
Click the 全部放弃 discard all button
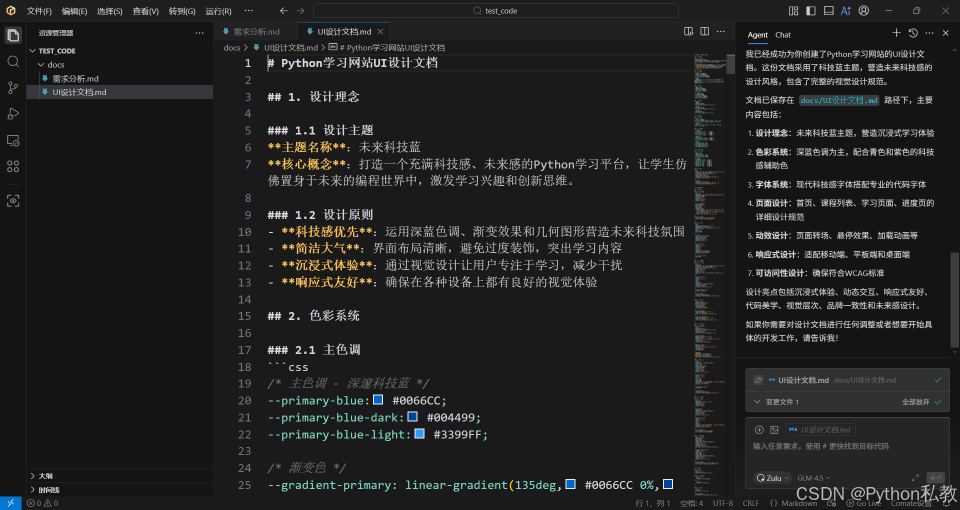pyautogui.click(x=915, y=401)
